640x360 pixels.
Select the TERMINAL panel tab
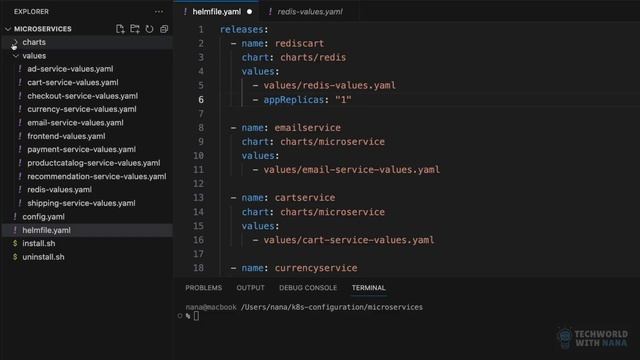point(369,288)
